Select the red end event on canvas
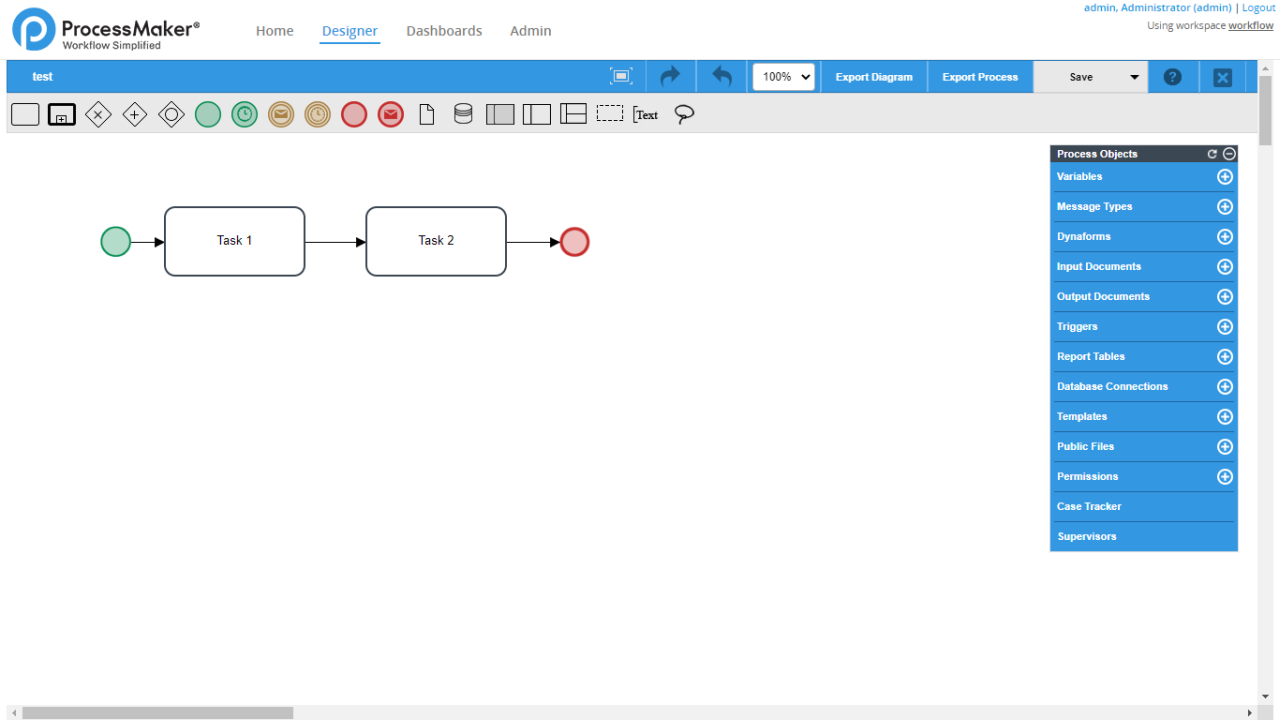This screenshot has height=720, width=1280. (575, 242)
